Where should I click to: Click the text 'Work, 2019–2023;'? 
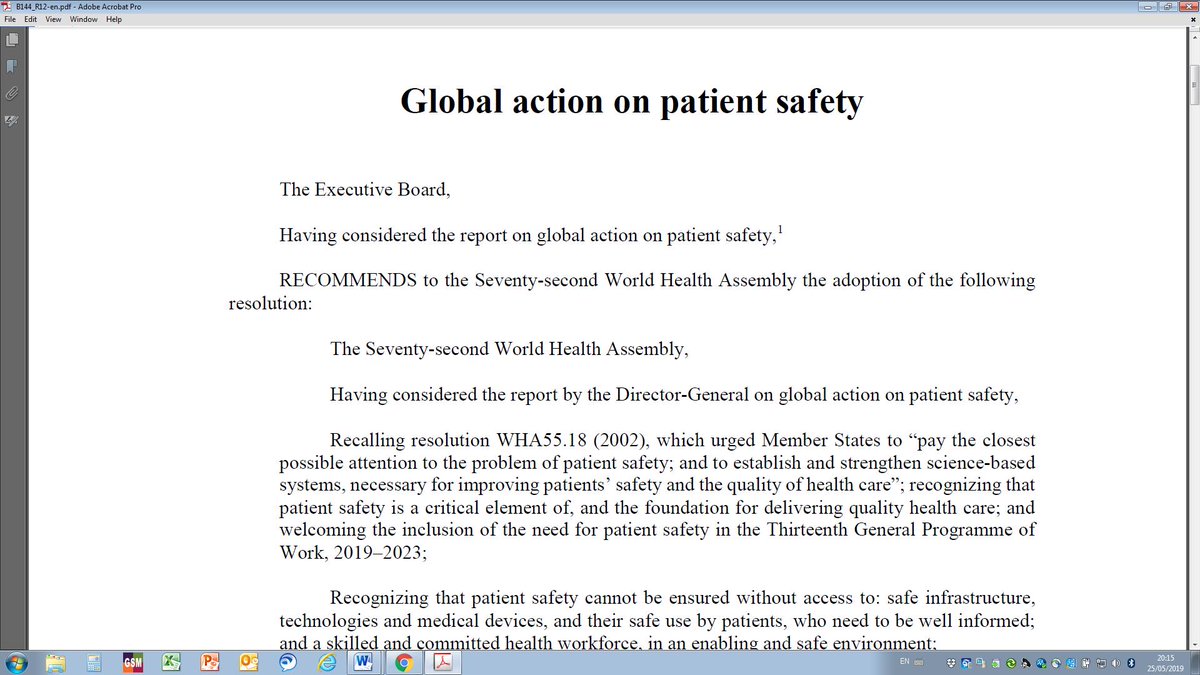[x=353, y=552]
